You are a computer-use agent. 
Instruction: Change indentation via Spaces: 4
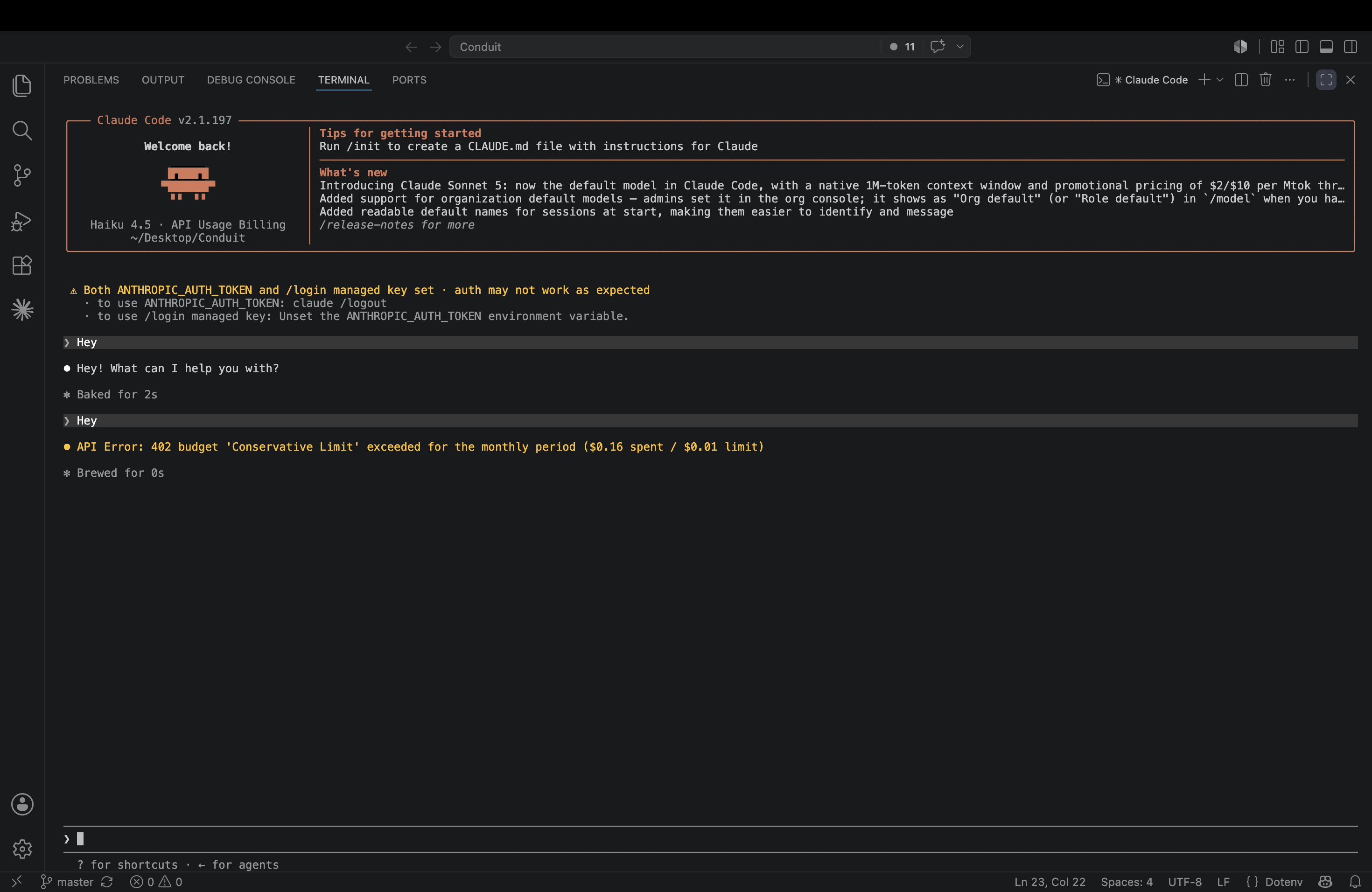(1127, 882)
